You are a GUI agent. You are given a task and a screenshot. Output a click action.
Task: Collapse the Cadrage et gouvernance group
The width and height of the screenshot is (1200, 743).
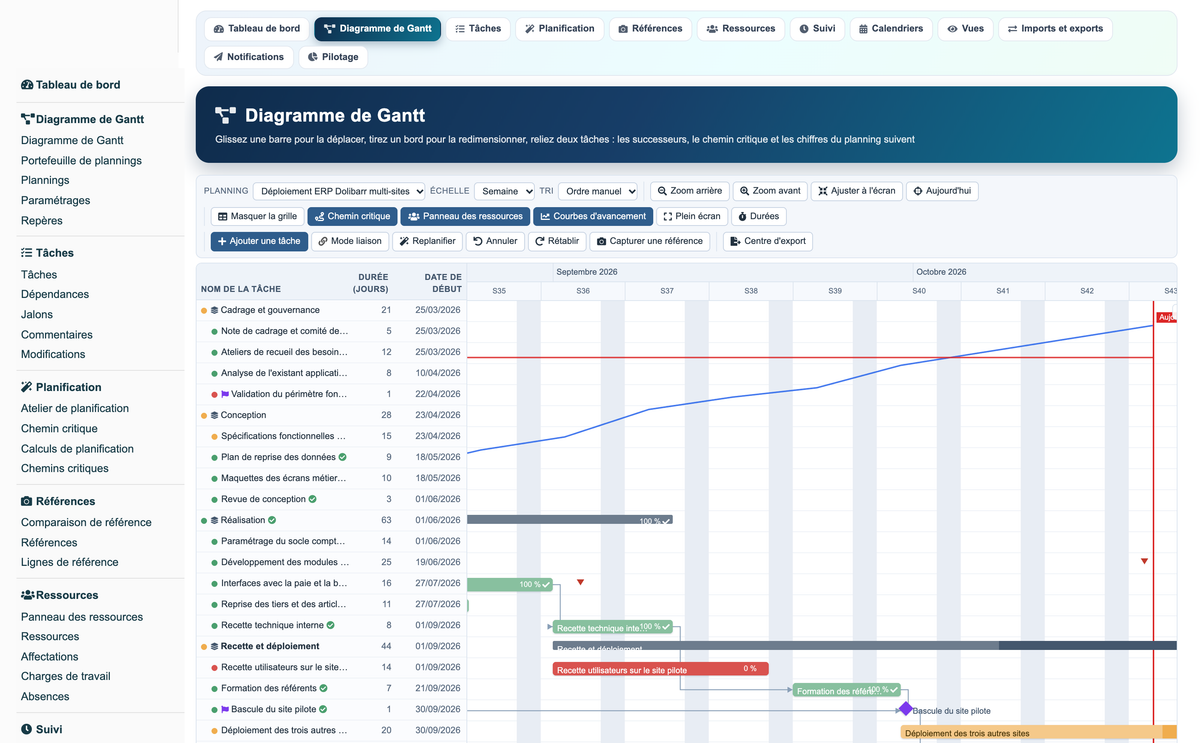pyautogui.click(x=214, y=310)
